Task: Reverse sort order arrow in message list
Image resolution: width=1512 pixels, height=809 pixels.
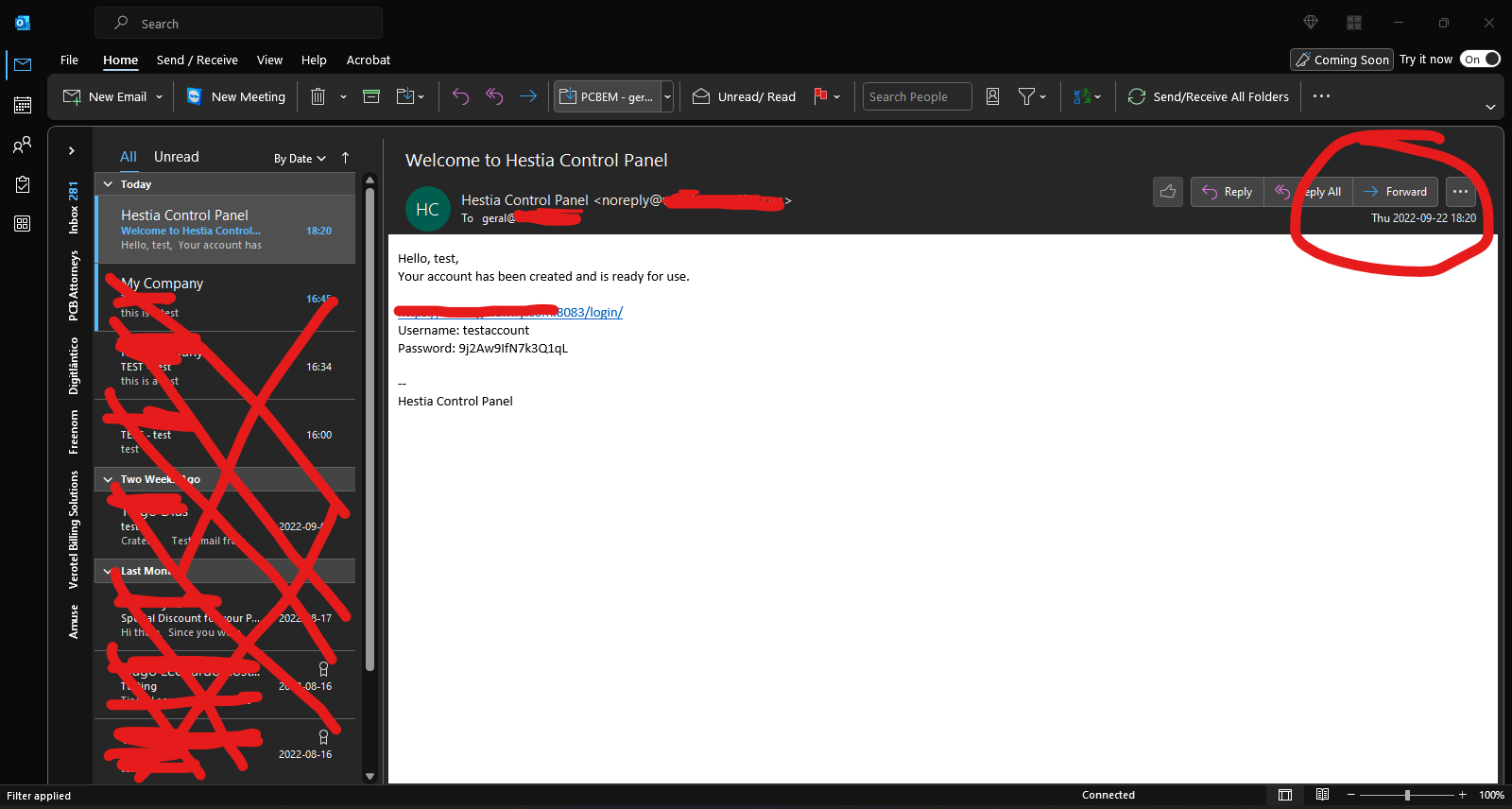Action: 346,158
